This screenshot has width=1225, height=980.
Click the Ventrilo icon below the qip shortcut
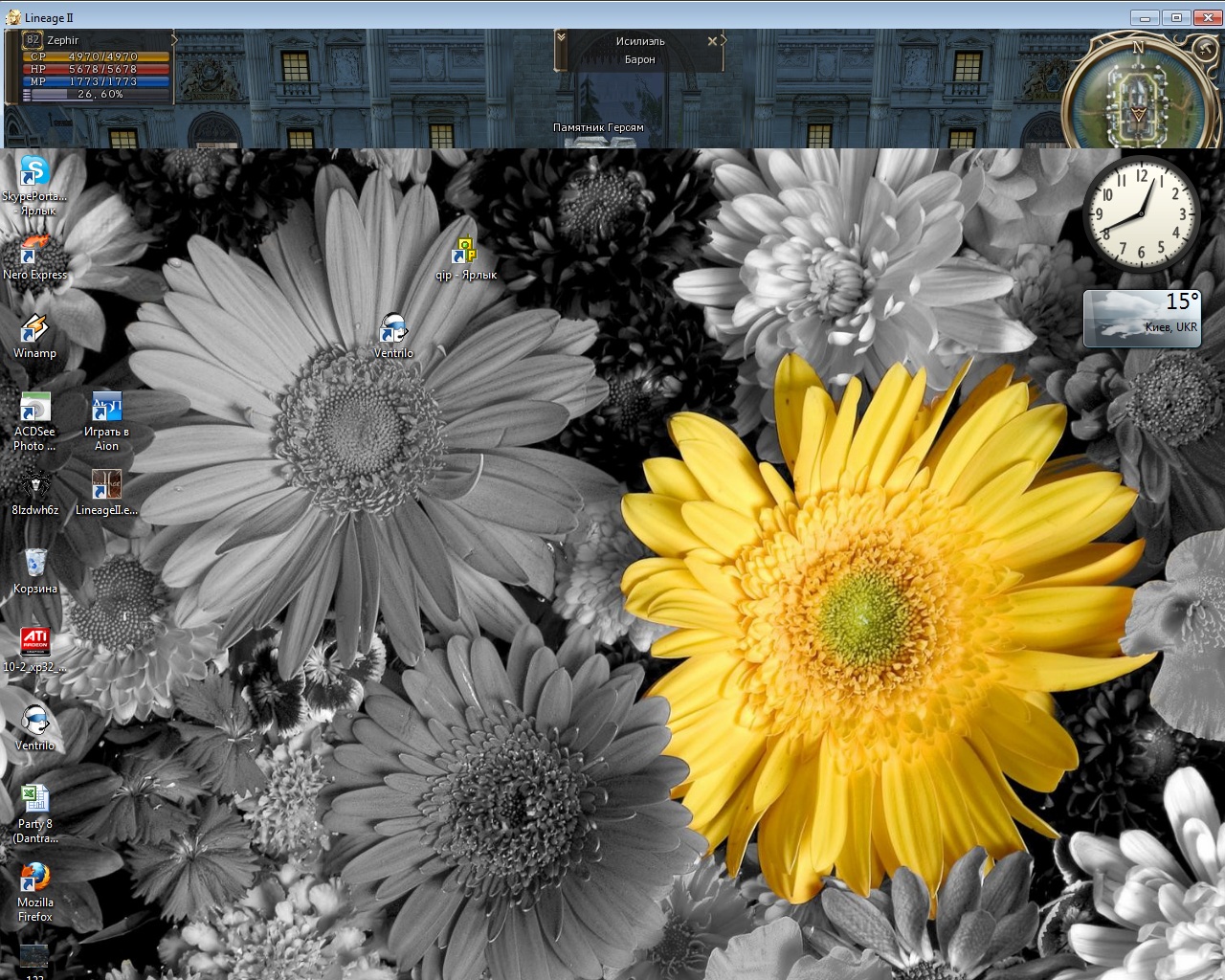(x=393, y=335)
